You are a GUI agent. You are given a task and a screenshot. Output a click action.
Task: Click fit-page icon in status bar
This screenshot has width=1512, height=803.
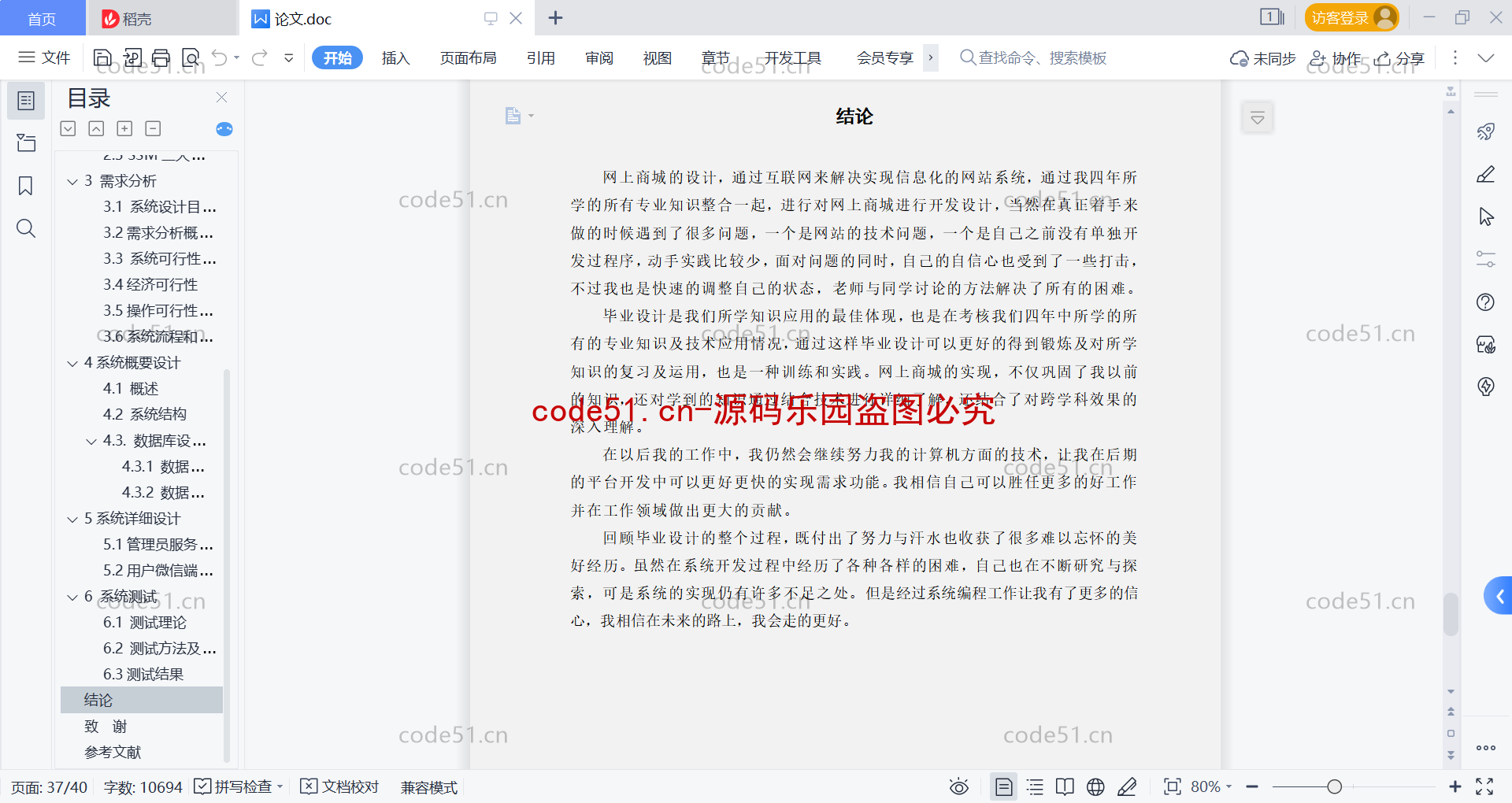click(x=1172, y=786)
